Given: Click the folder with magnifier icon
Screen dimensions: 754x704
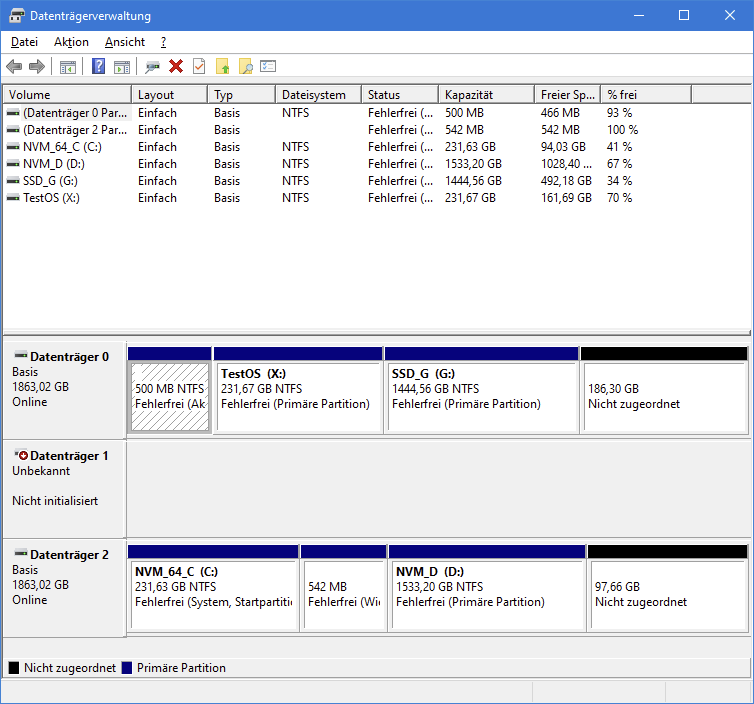Looking at the screenshot, I should (x=246, y=66).
